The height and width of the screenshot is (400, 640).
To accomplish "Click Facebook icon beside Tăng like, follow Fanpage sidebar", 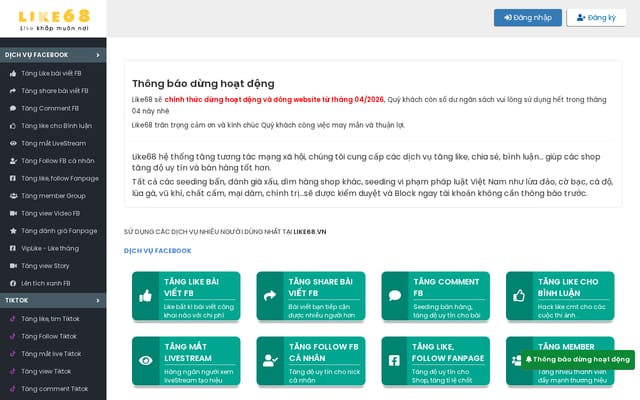I will [13, 178].
